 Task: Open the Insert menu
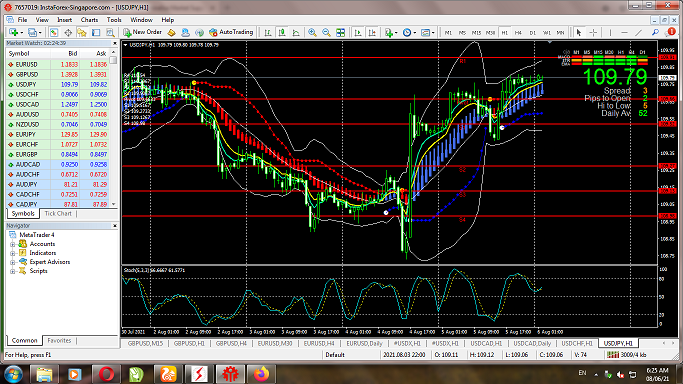coord(64,20)
